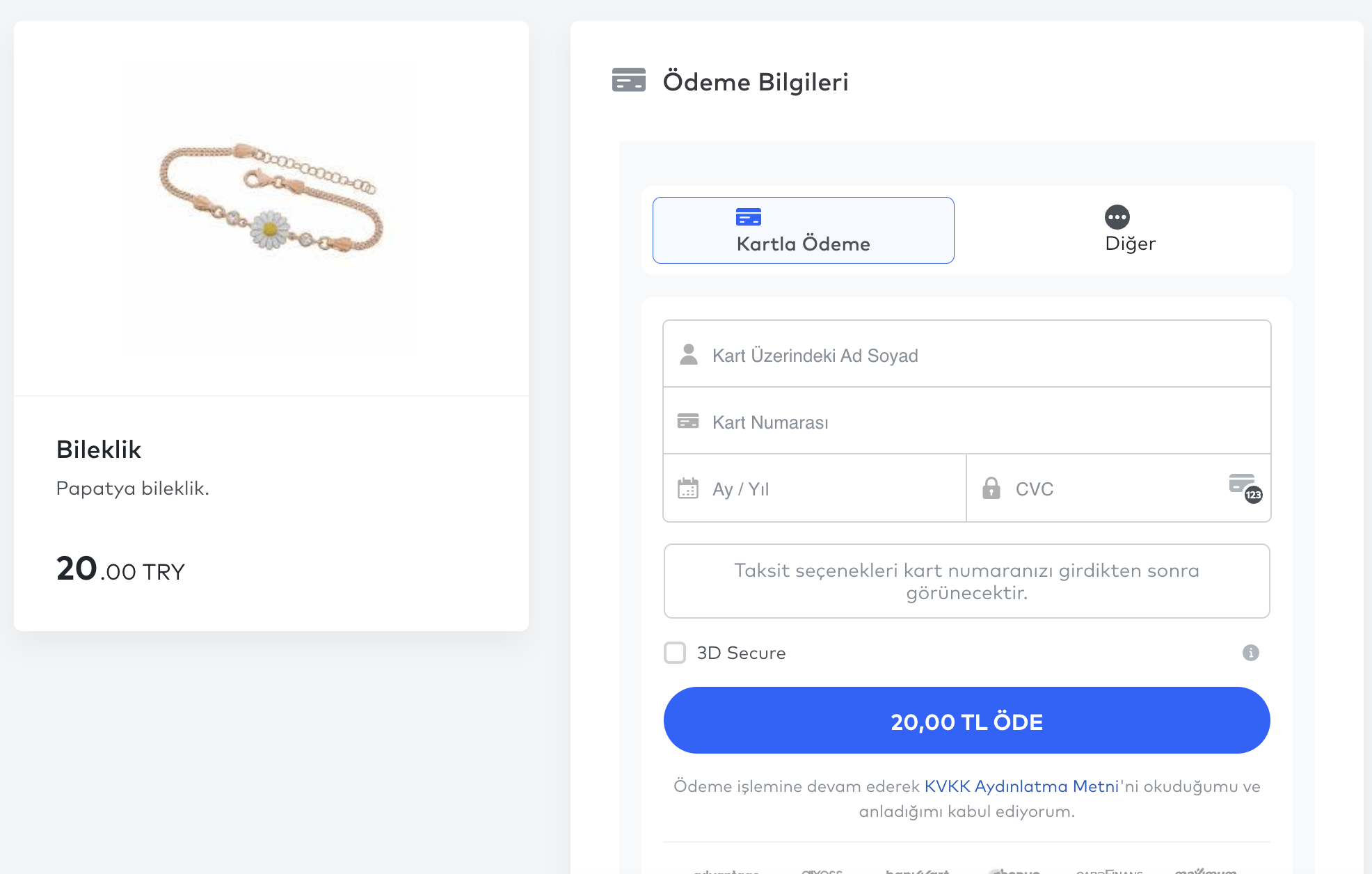Click the person icon in name field

click(x=688, y=354)
